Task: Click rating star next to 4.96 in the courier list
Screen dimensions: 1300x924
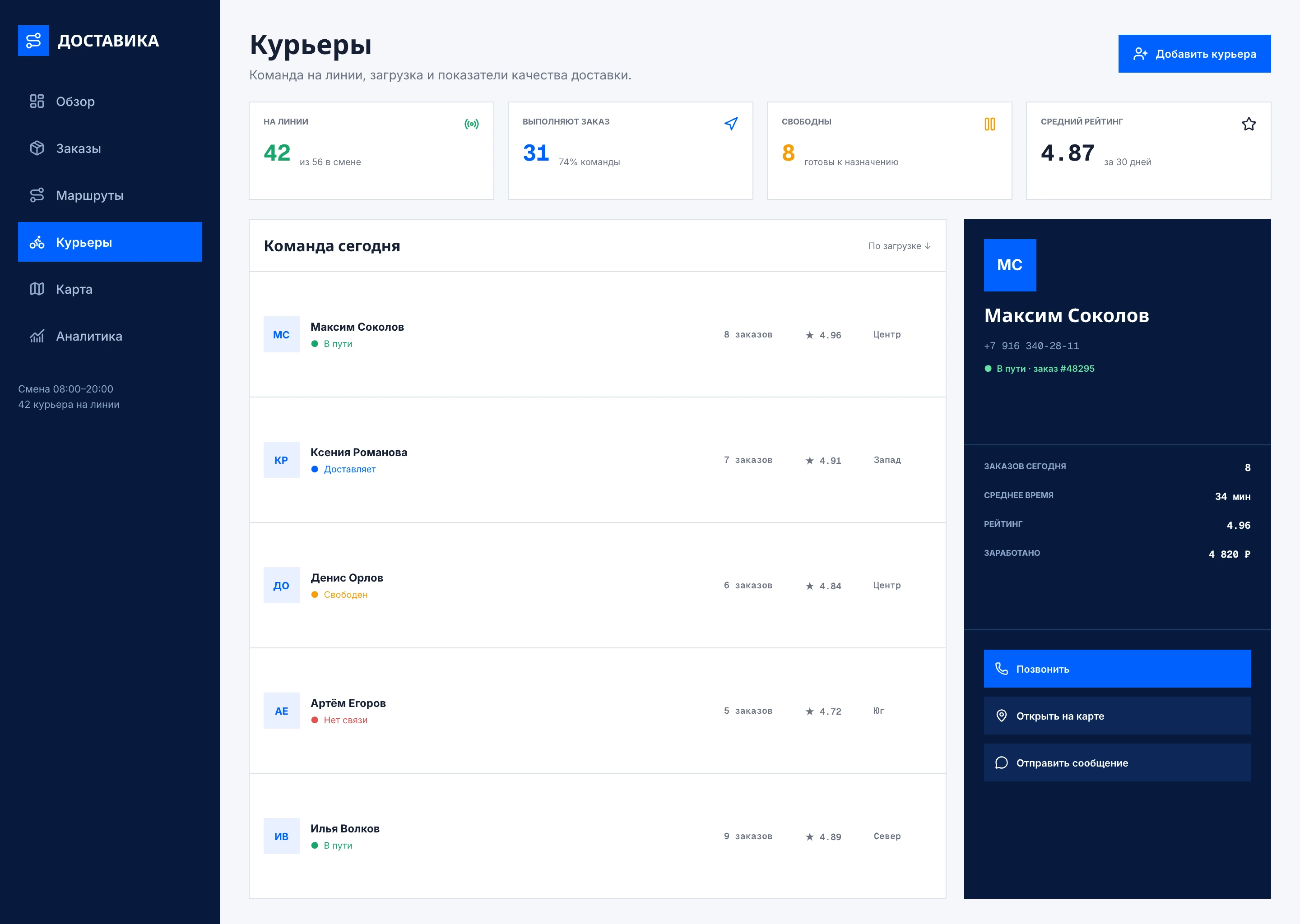Action: [809, 335]
